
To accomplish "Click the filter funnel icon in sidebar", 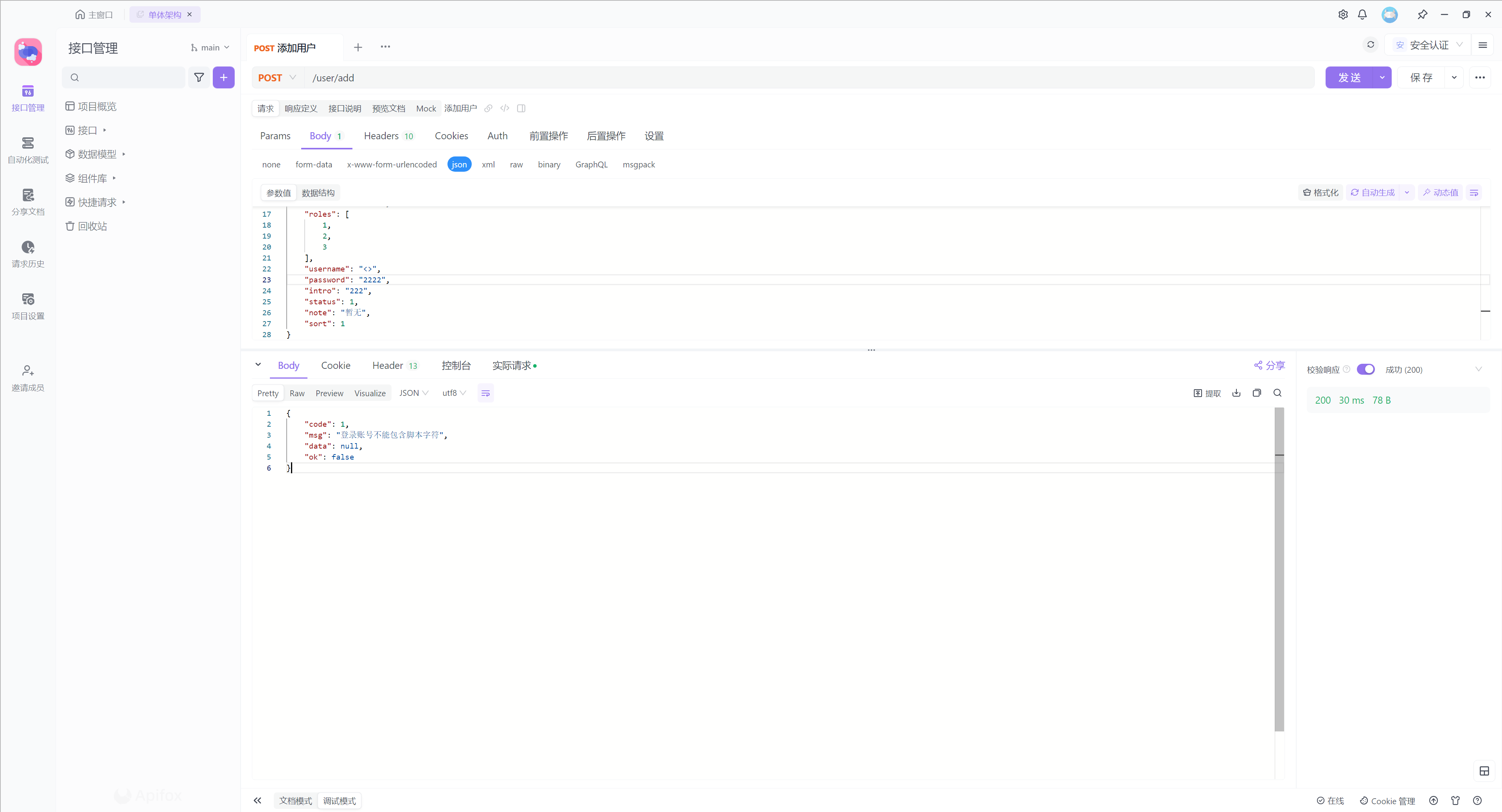I will (x=199, y=77).
